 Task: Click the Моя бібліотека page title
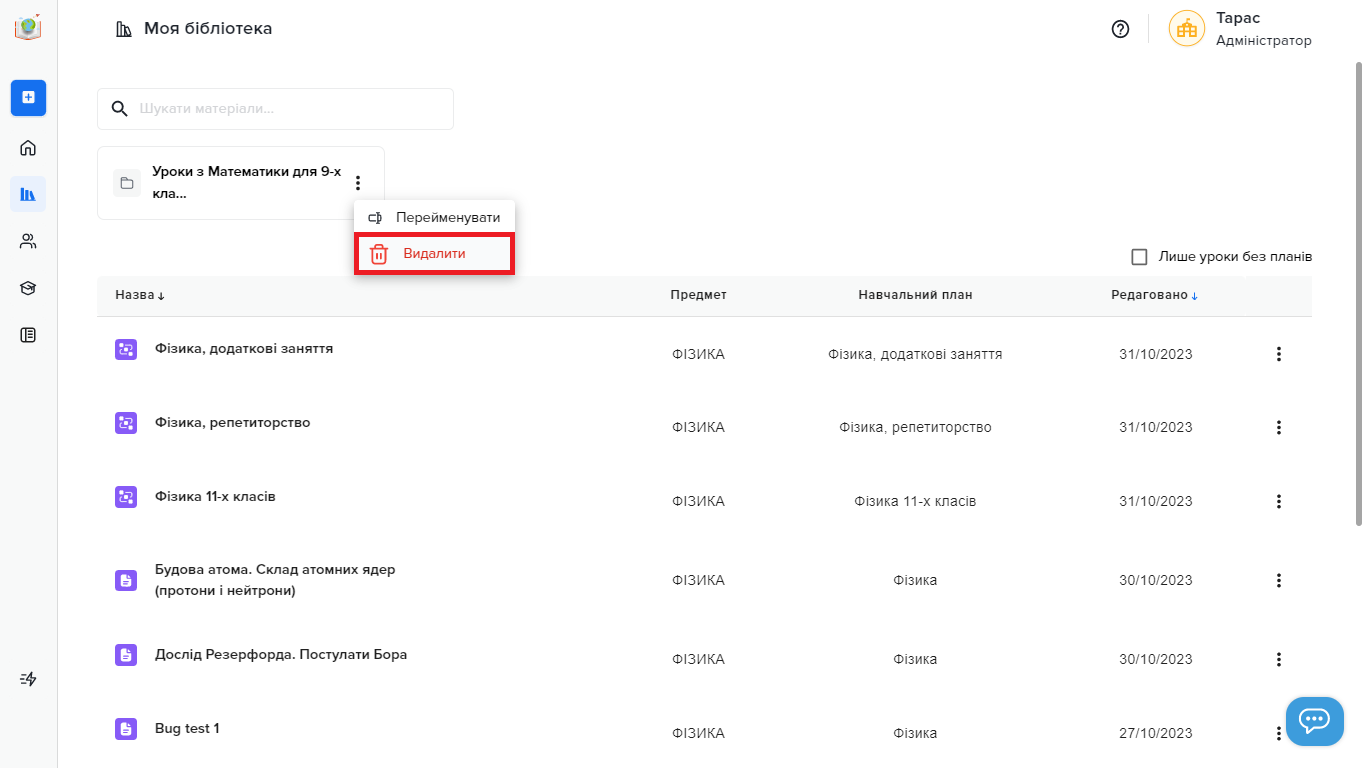pos(208,29)
